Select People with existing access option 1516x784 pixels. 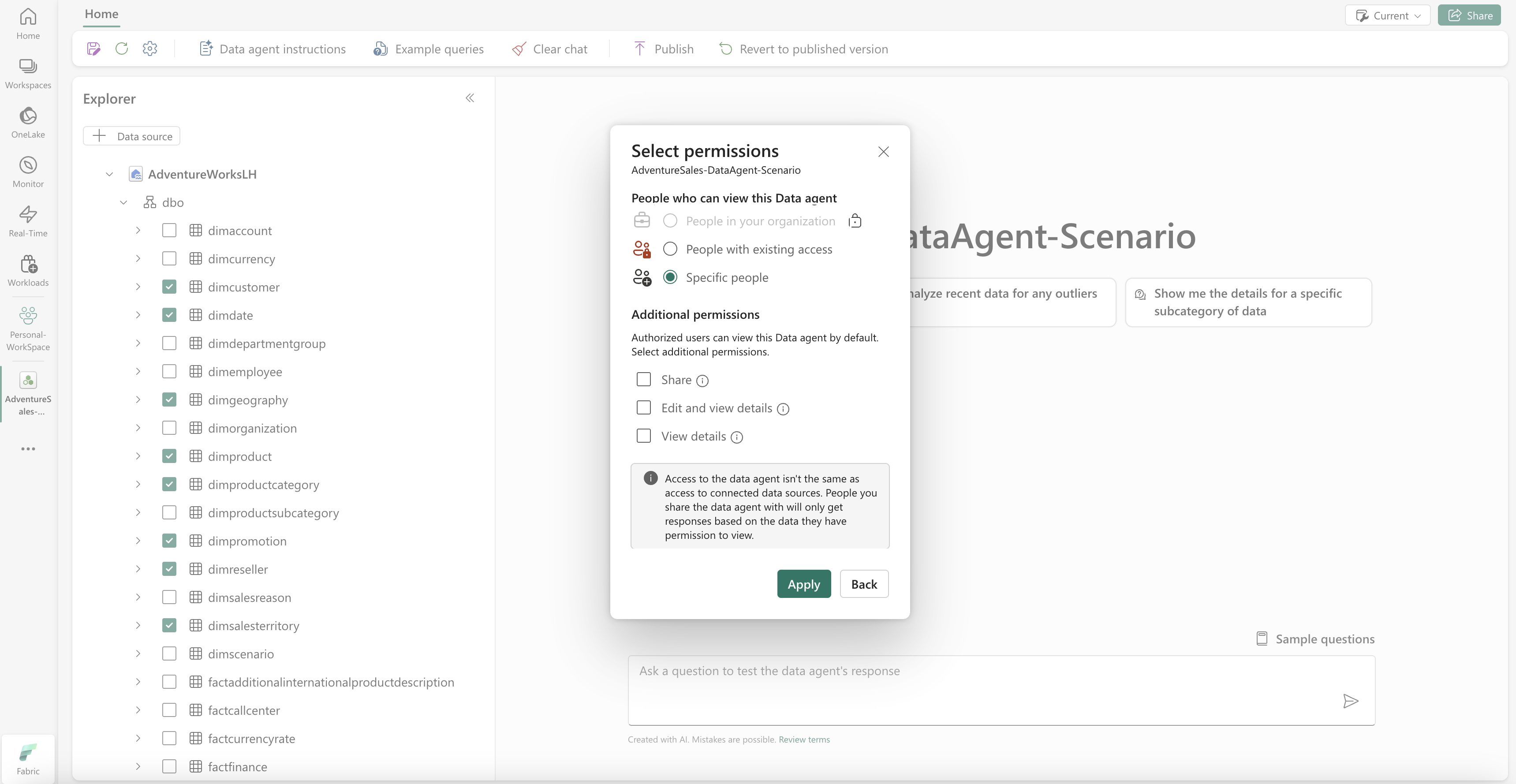[x=670, y=249]
